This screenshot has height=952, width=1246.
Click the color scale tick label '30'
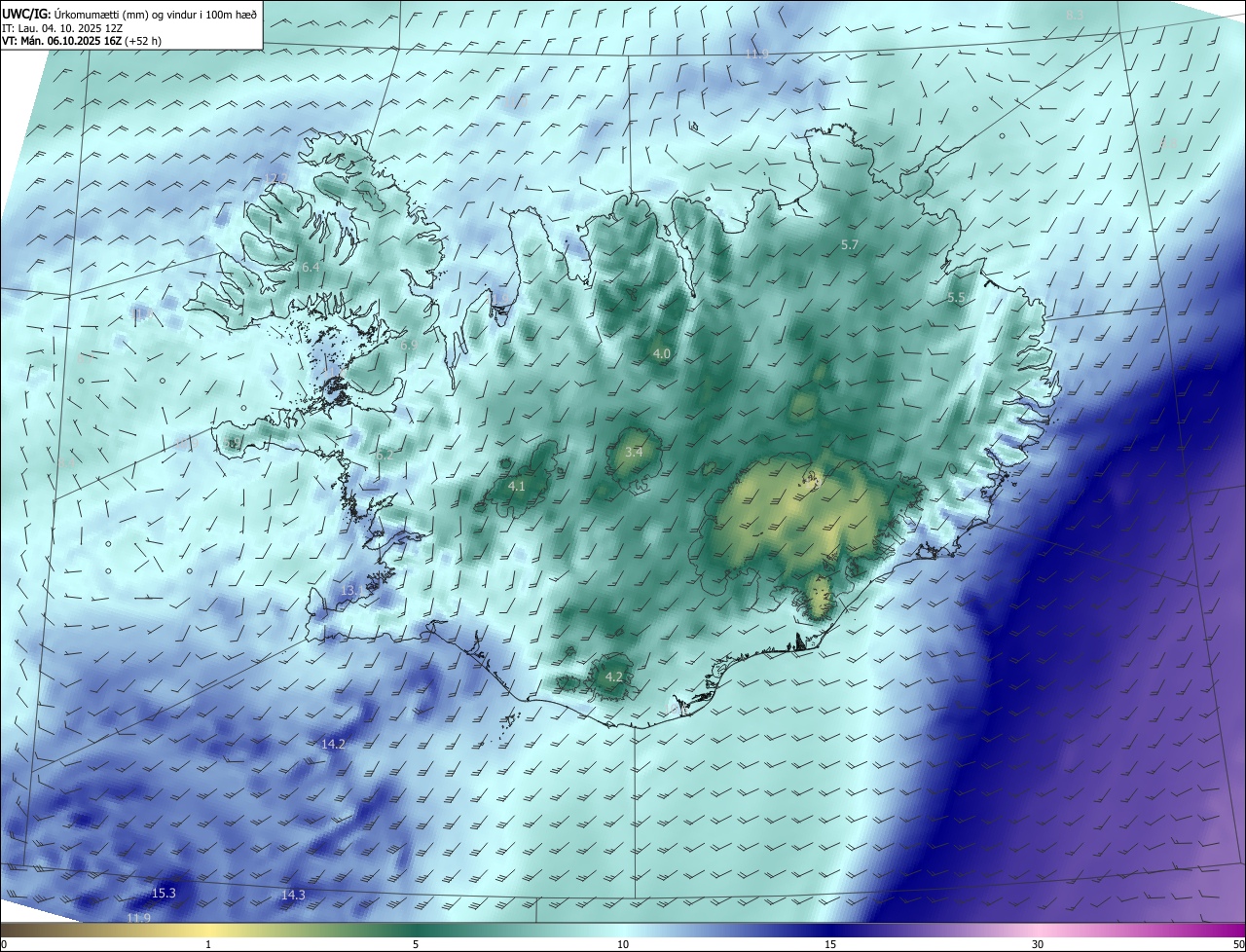coord(1038,945)
